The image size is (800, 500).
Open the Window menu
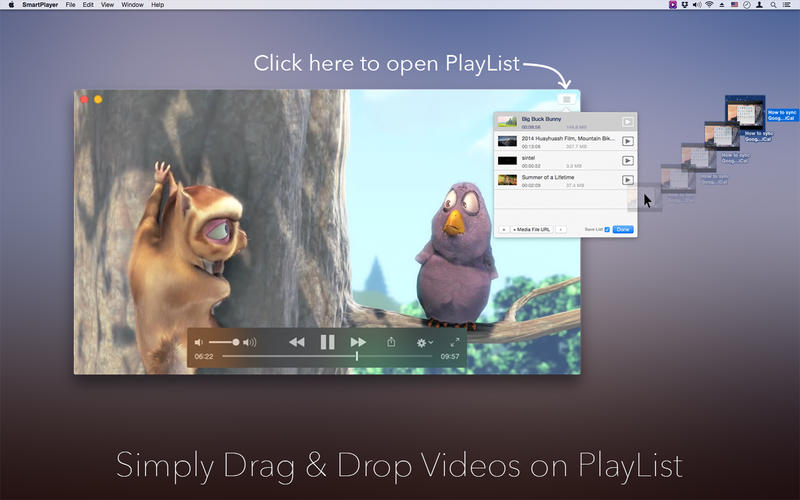tap(132, 5)
